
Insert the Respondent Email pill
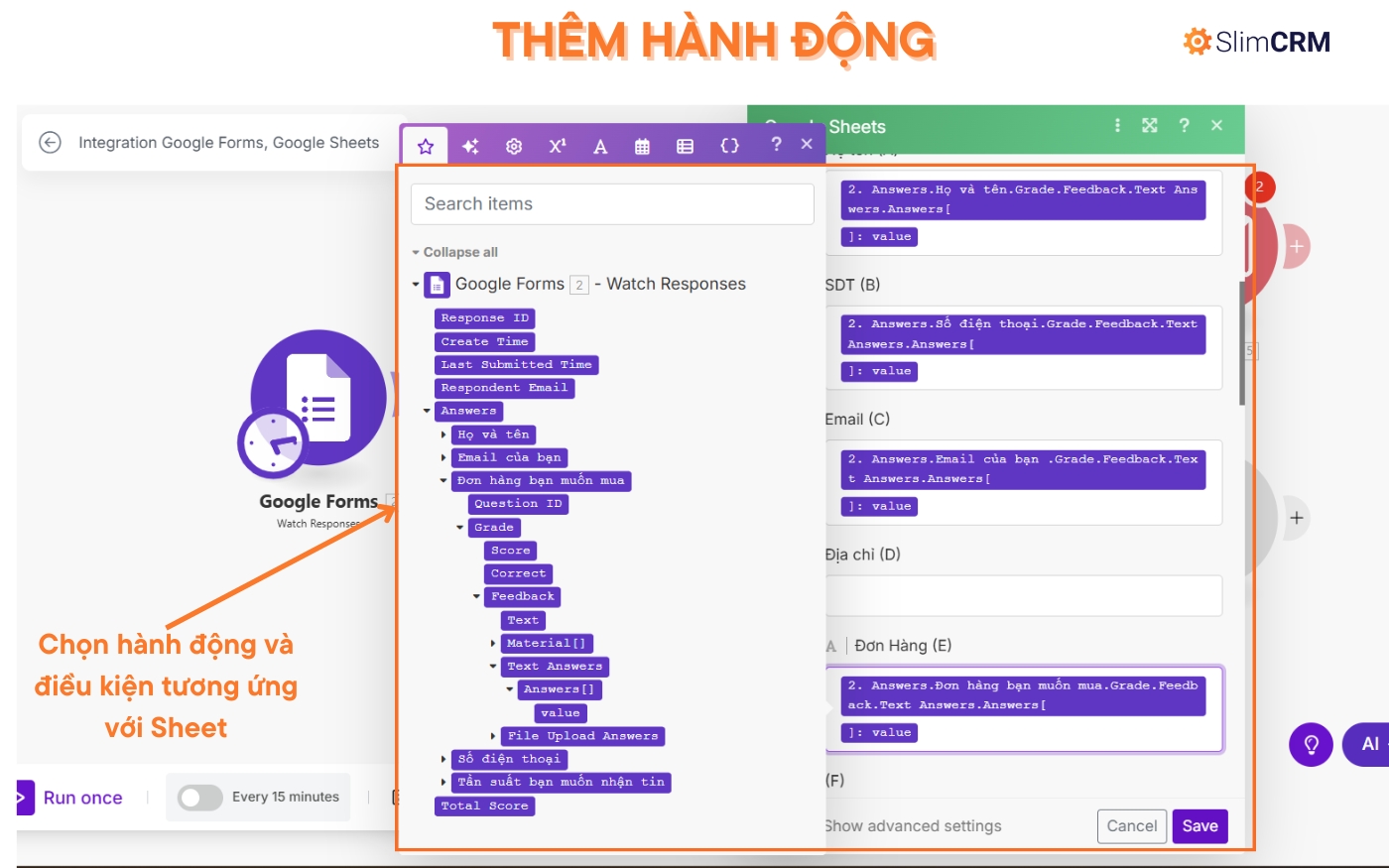(504, 388)
